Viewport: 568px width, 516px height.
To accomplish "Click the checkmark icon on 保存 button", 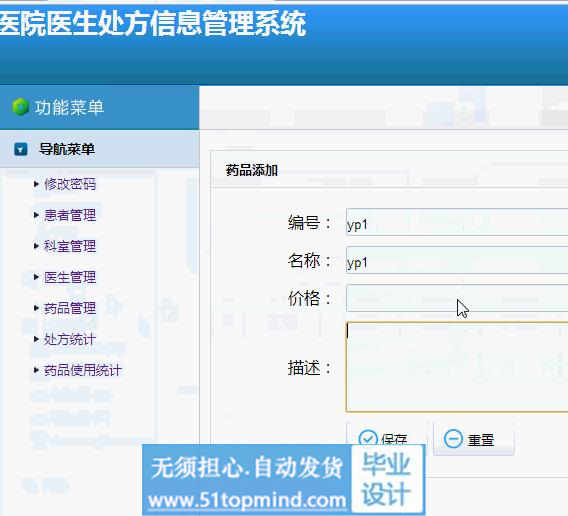I will [x=368, y=439].
